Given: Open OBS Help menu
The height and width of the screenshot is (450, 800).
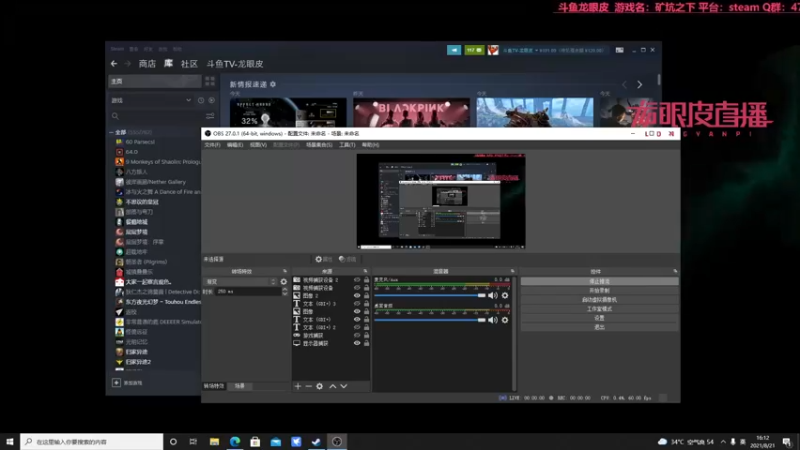Looking at the screenshot, I should point(370,145).
